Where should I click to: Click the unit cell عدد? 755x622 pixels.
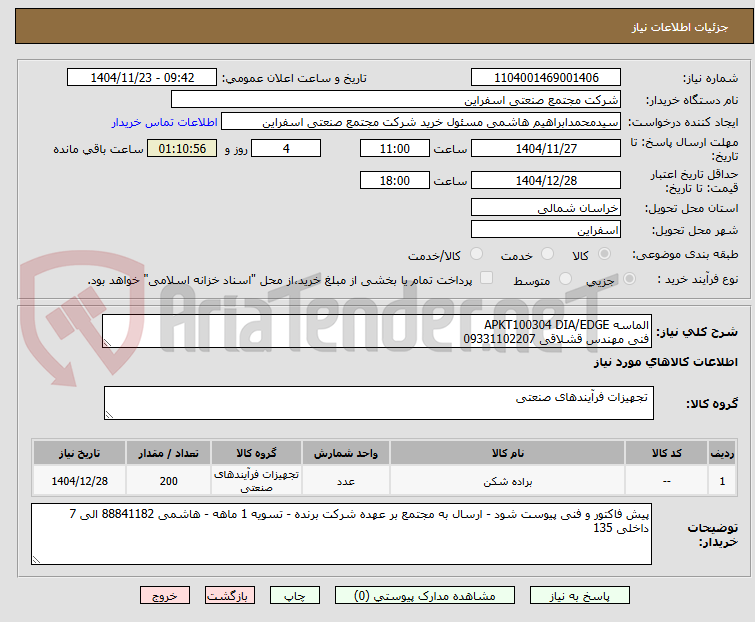346,481
